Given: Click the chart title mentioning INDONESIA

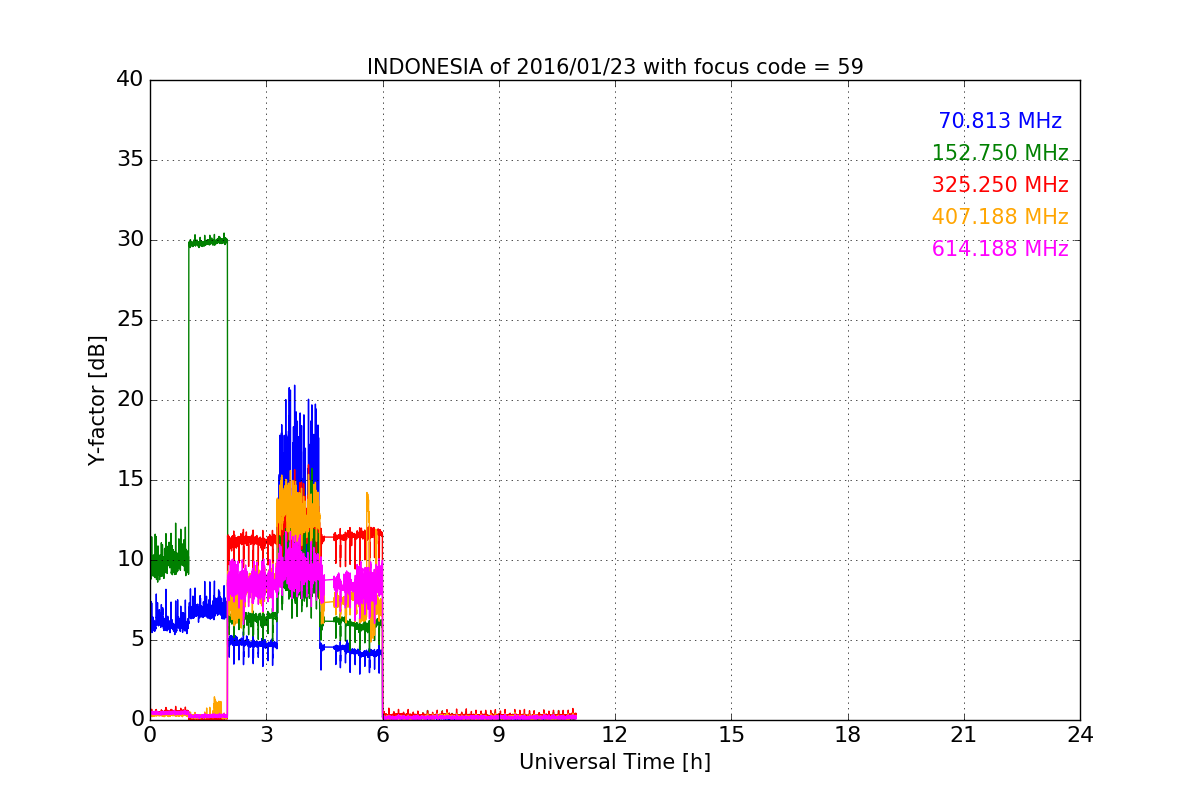Looking at the screenshot, I should point(615,67).
